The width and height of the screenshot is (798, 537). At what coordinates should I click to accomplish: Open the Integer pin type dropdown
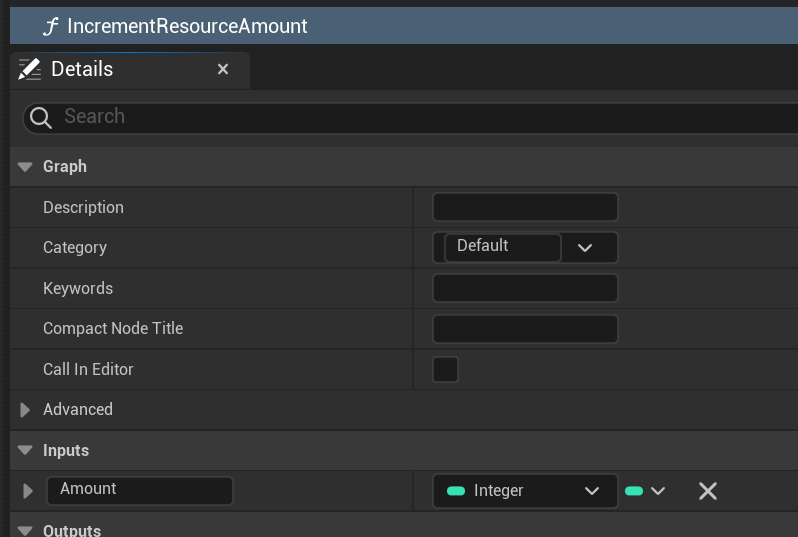click(x=524, y=491)
